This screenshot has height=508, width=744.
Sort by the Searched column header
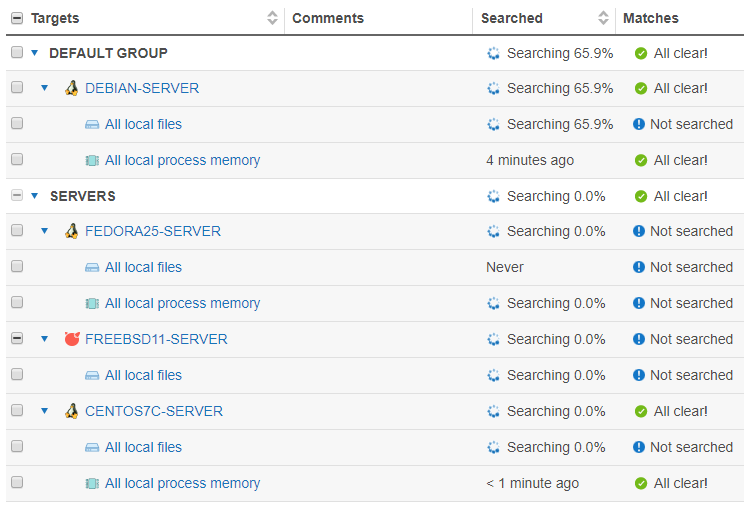pos(512,18)
